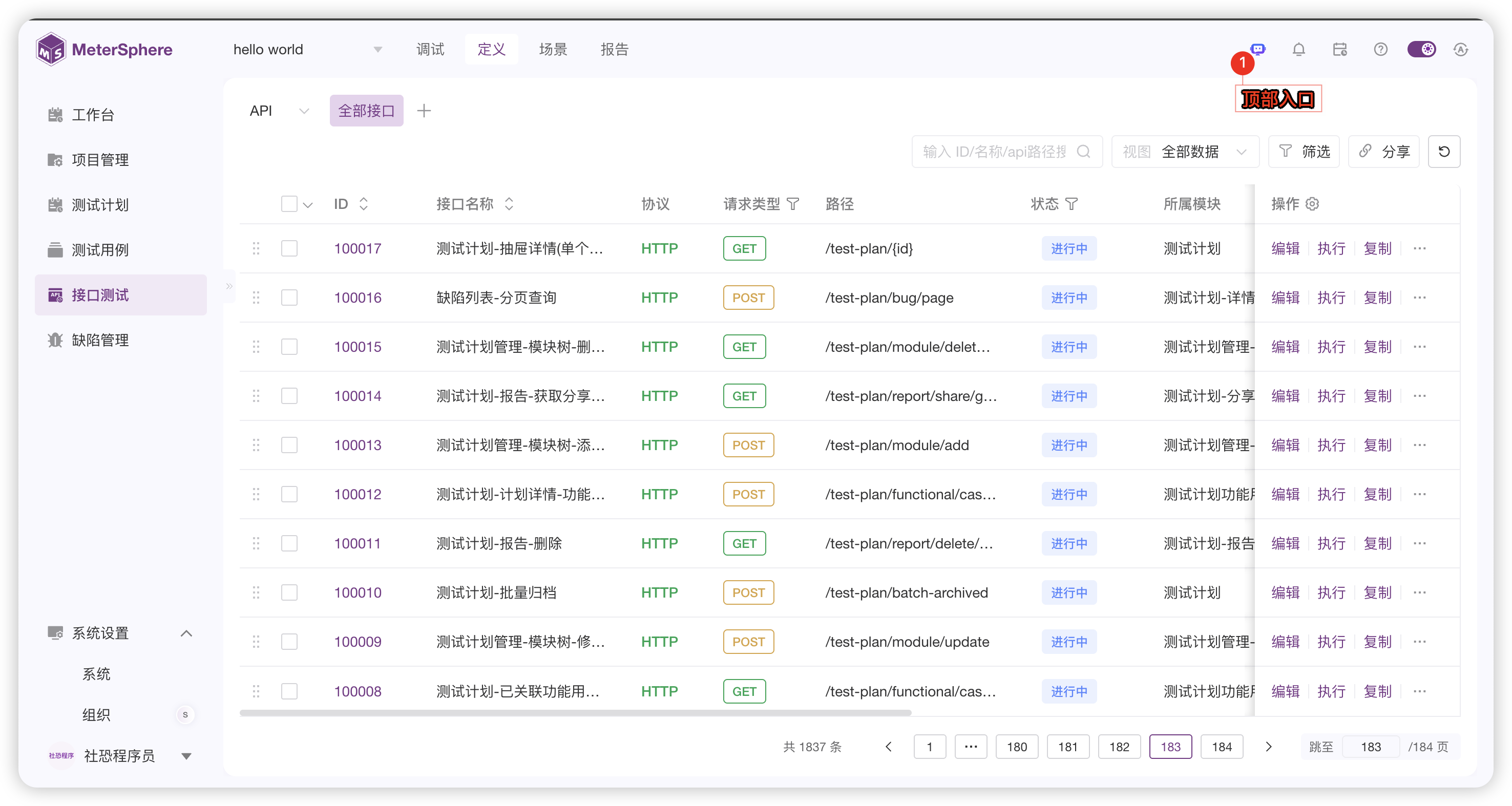Check the row 100008 checkbox
1512x806 pixels.
point(289,691)
